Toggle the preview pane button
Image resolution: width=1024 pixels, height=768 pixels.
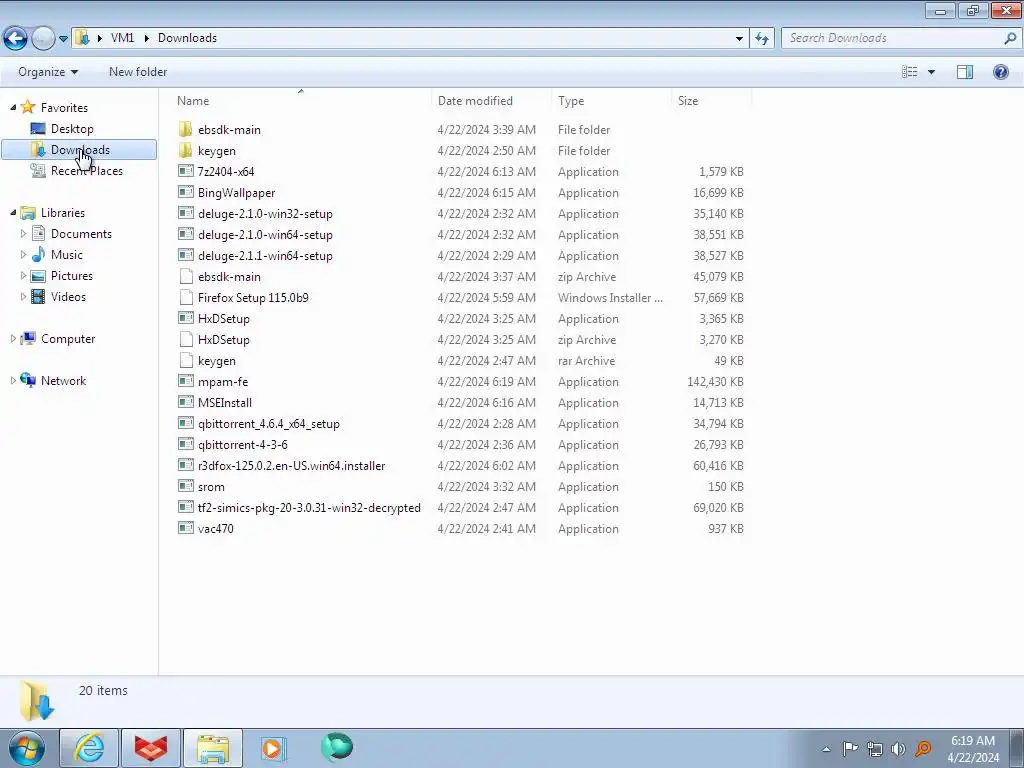[x=965, y=72]
